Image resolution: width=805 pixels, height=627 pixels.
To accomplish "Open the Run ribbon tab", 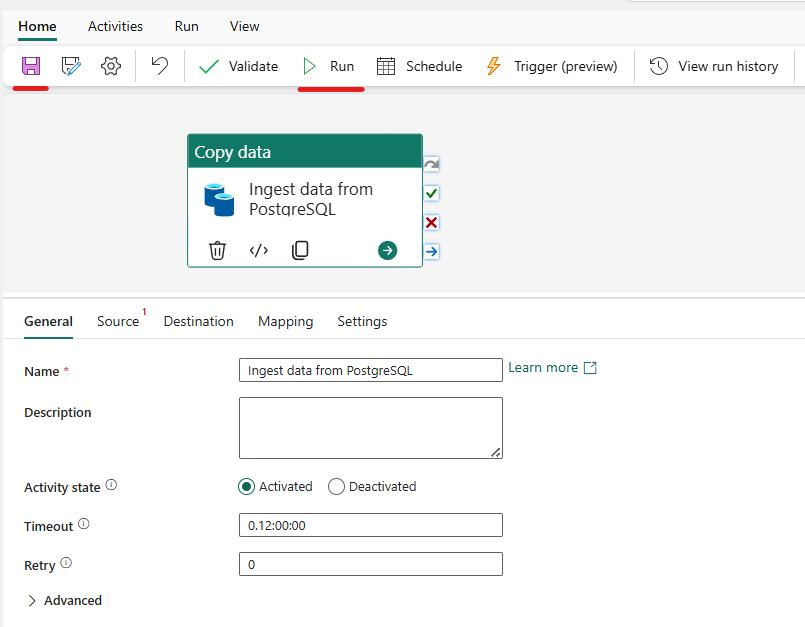I will coord(186,26).
